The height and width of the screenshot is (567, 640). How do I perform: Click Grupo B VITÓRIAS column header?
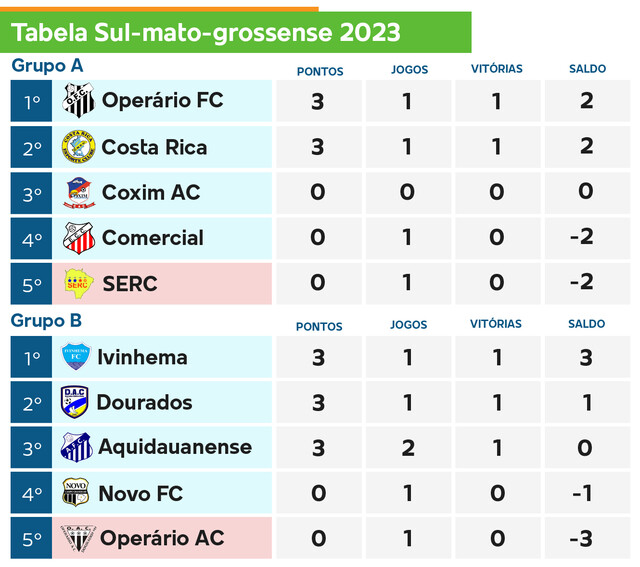pos(496,324)
